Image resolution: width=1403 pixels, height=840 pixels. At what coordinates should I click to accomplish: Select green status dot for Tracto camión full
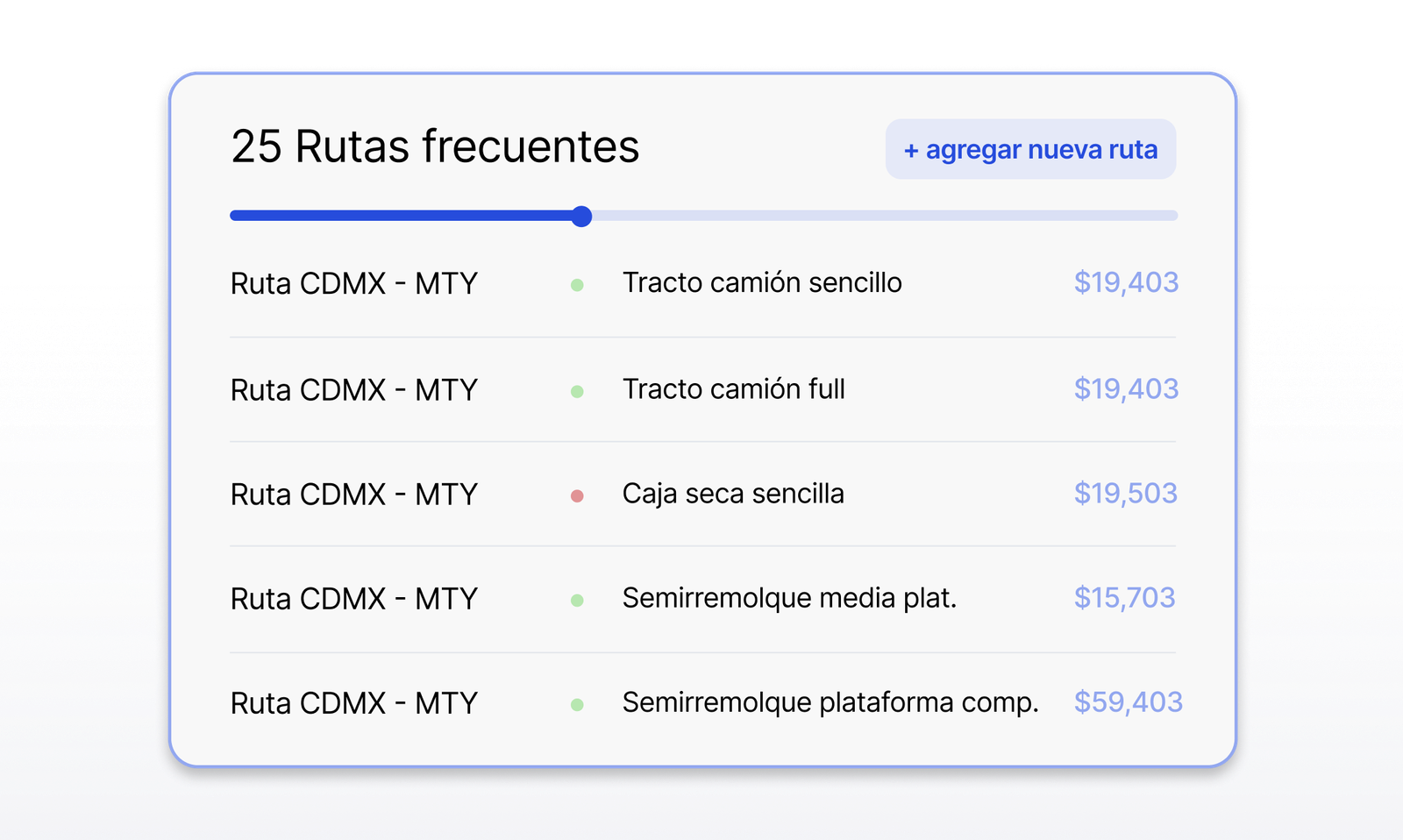[x=577, y=391]
